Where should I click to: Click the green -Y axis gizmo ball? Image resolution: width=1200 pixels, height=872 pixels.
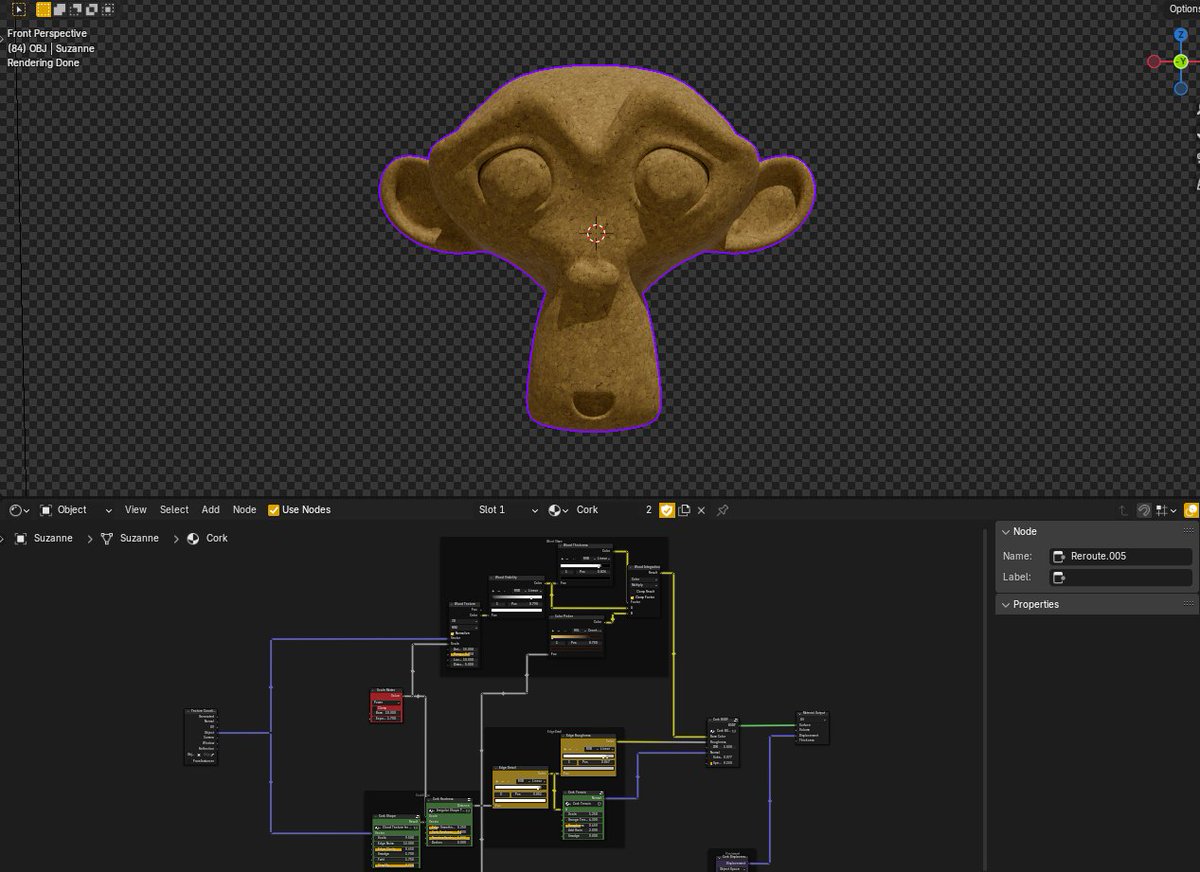click(1181, 62)
